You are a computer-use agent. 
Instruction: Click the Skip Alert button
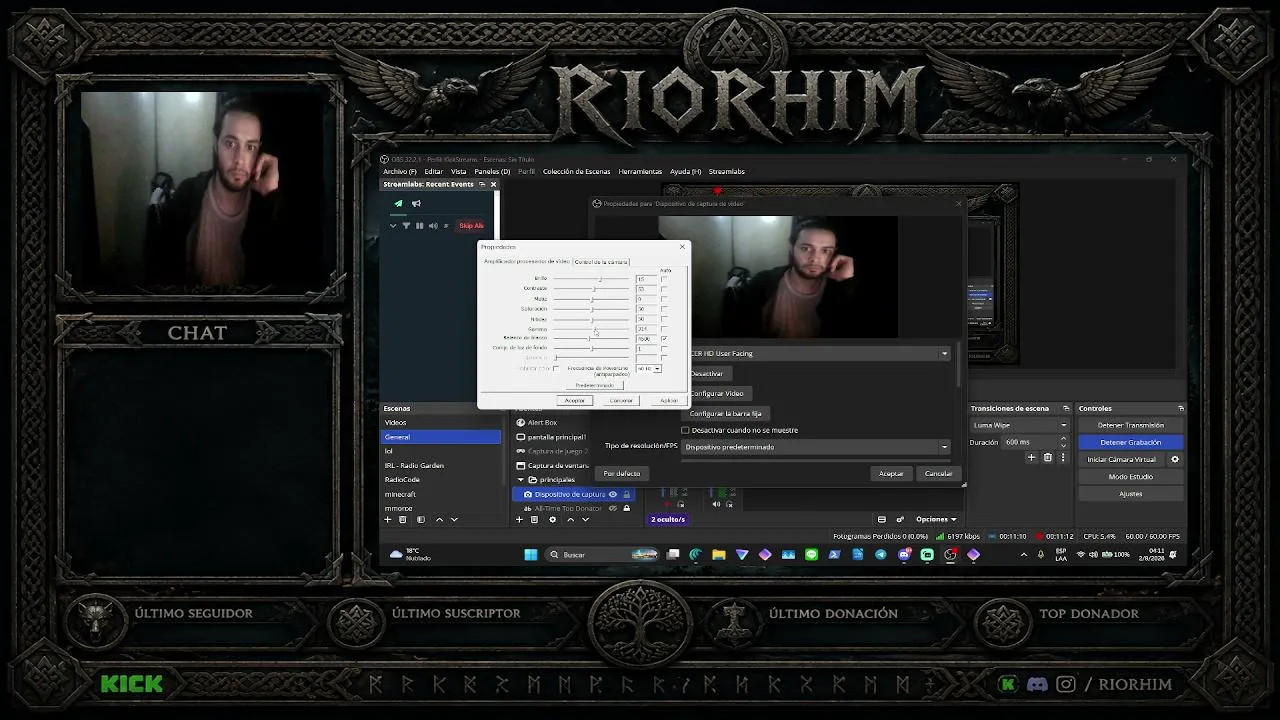tap(471, 226)
